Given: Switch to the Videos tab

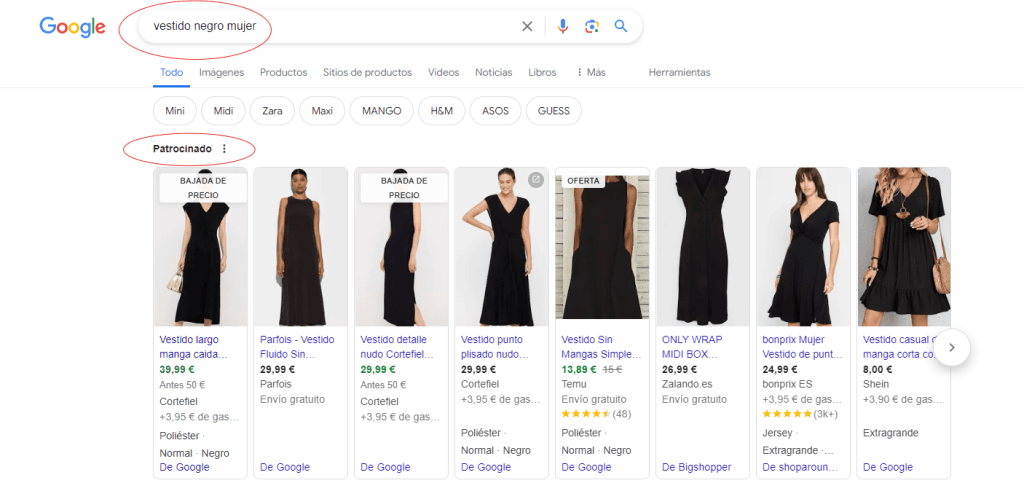Looking at the screenshot, I should coord(443,72).
